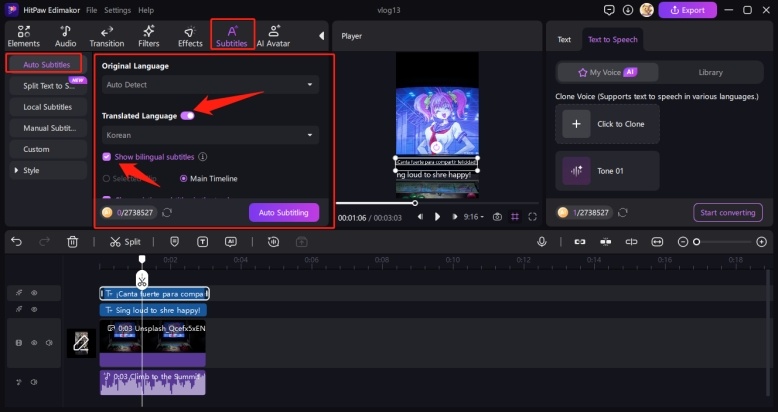Zoom out the timeline with the minus icon
Image resolution: width=778 pixels, height=413 pixels.
(683, 242)
